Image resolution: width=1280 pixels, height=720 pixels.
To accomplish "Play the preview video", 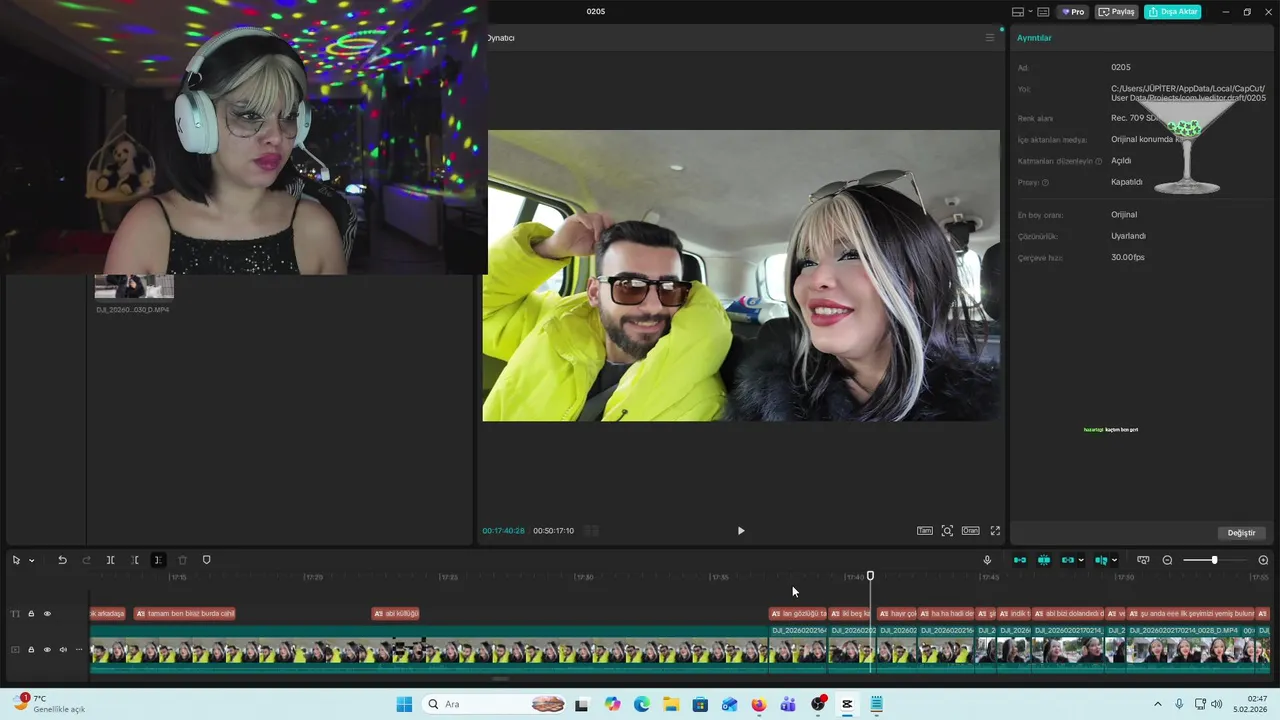I will pyautogui.click(x=741, y=531).
